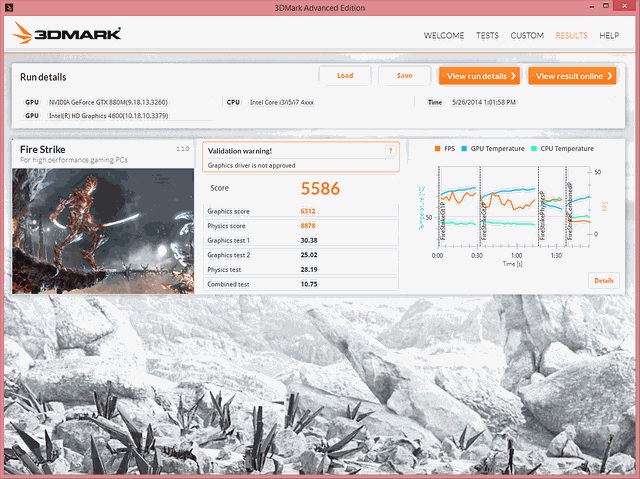Click the green CPU Temperature legend square
Viewport: 640px width, 479px height.
(534, 149)
